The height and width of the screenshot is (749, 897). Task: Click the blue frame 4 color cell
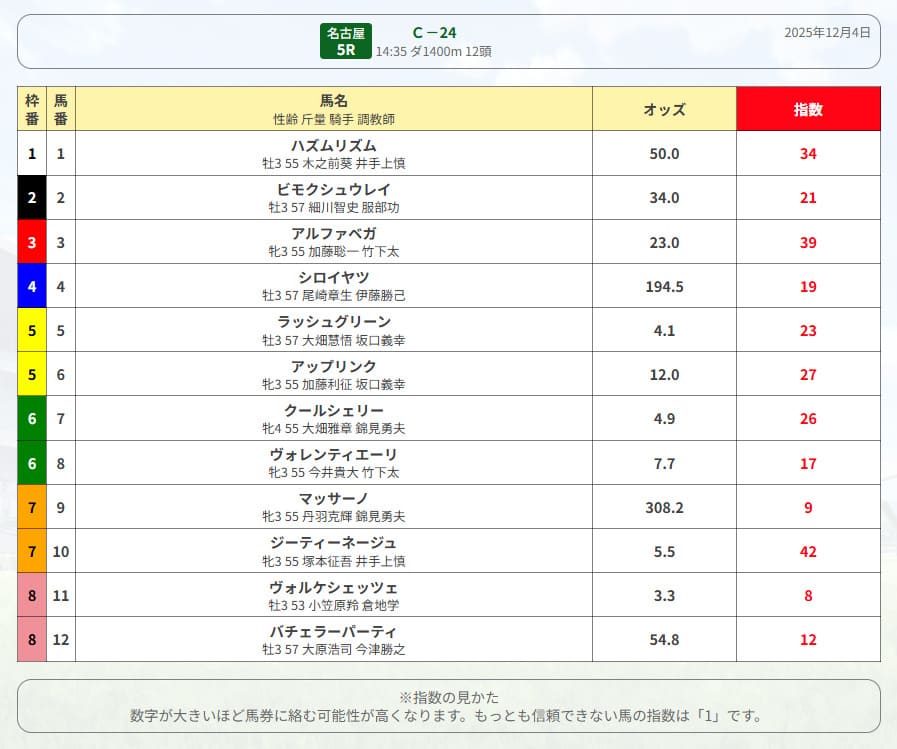click(x=32, y=286)
